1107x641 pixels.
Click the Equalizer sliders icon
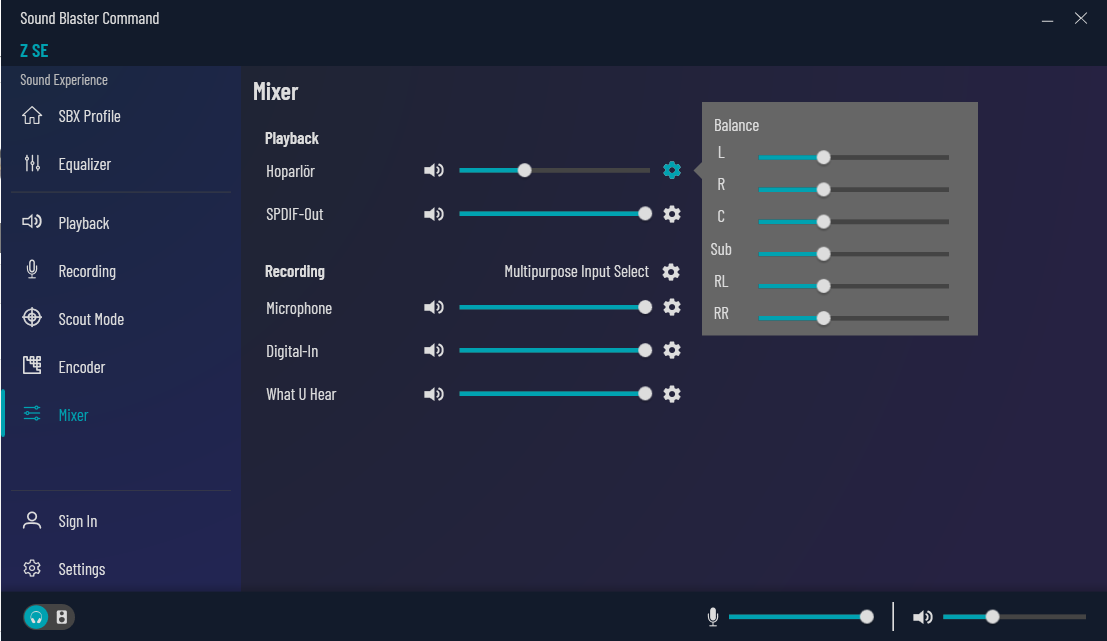[32, 164]
